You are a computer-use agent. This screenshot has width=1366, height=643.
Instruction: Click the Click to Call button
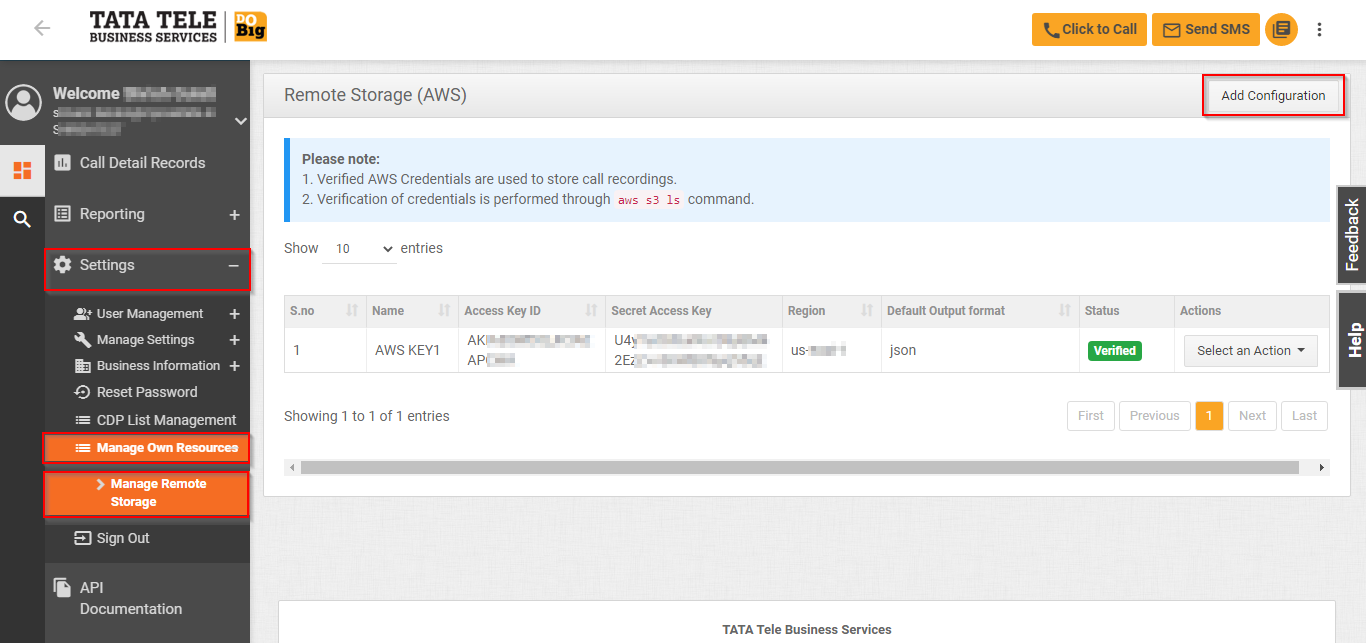click(1089, 29)
